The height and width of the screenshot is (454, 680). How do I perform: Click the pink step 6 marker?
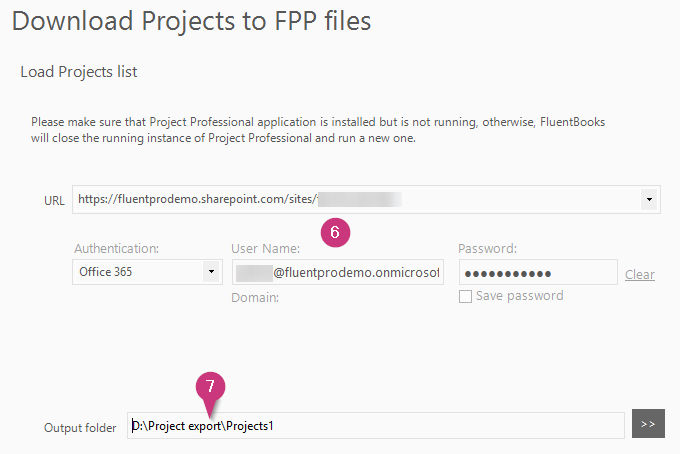[x=335, y=232]
